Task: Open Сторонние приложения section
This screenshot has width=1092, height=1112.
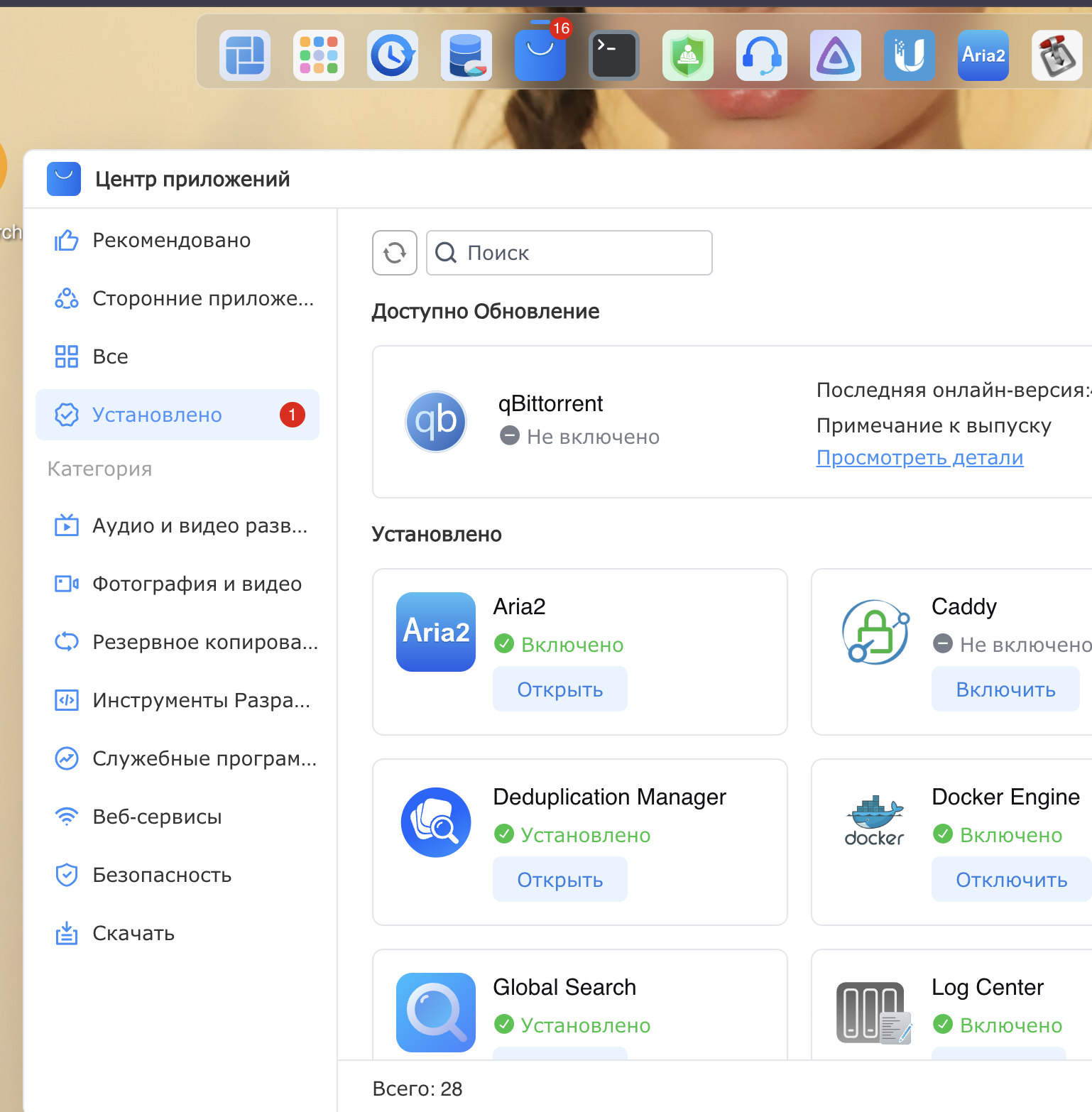Action: point(178,298)
